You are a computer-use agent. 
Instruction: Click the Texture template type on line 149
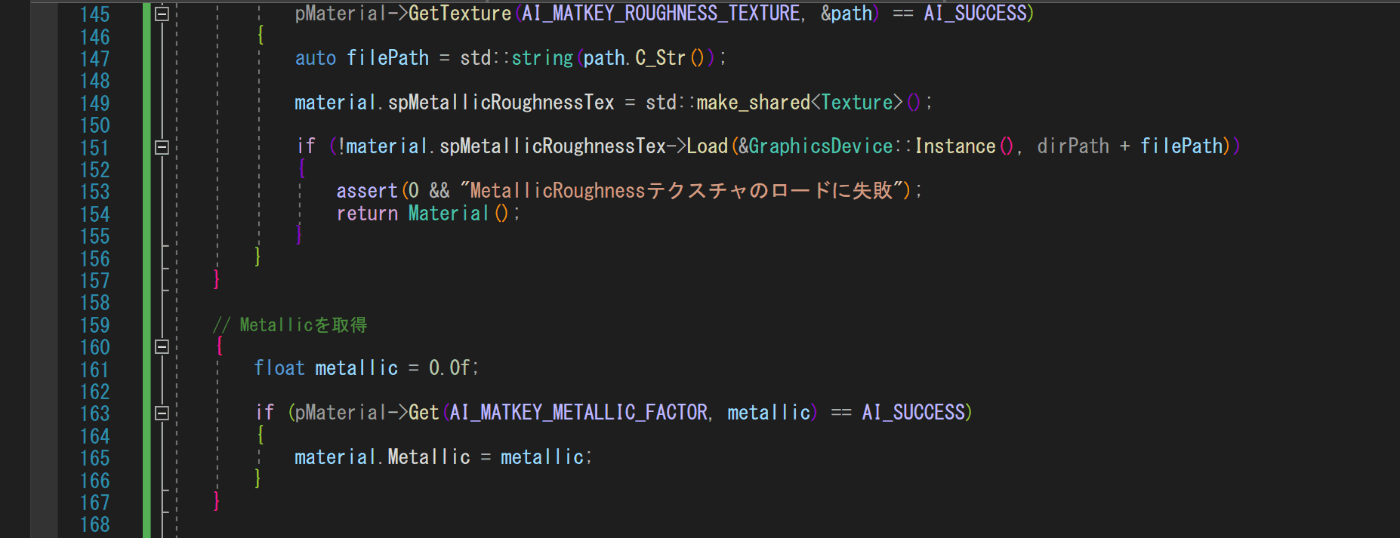857,102
